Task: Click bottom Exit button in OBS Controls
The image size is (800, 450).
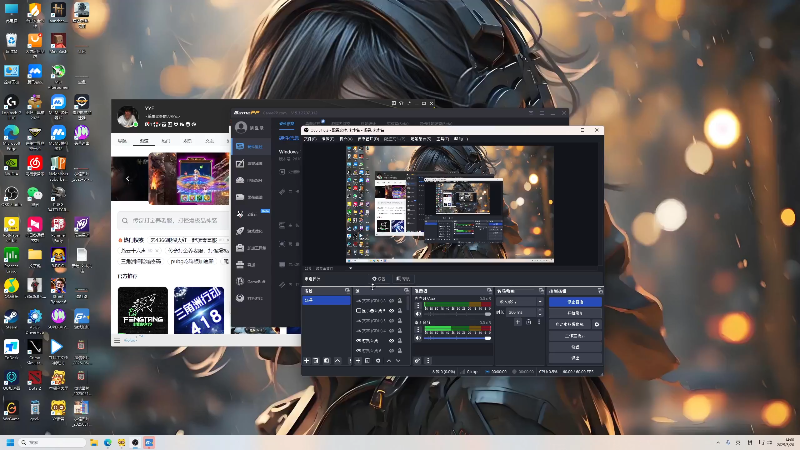Action: click(575, 358)
